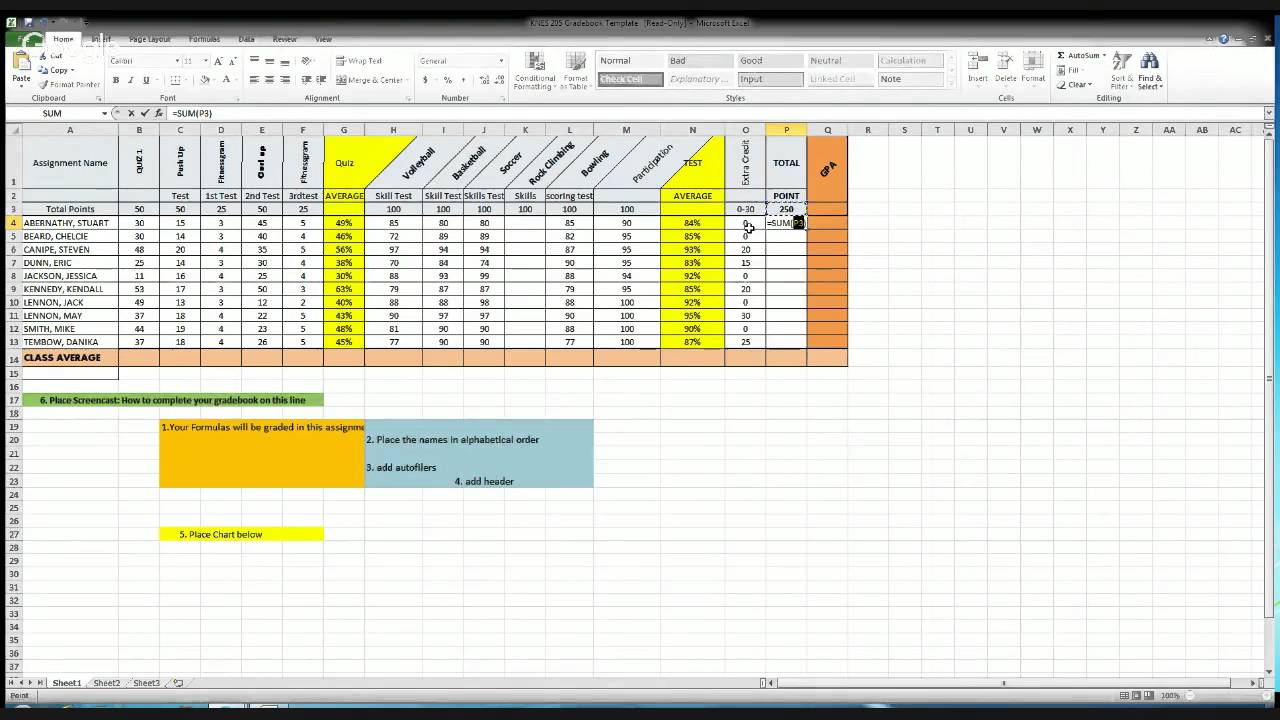The height and width of the screenshot is (720, 1280).
Task: Click inside the formula bar input
Action: [x=715, y=113]
